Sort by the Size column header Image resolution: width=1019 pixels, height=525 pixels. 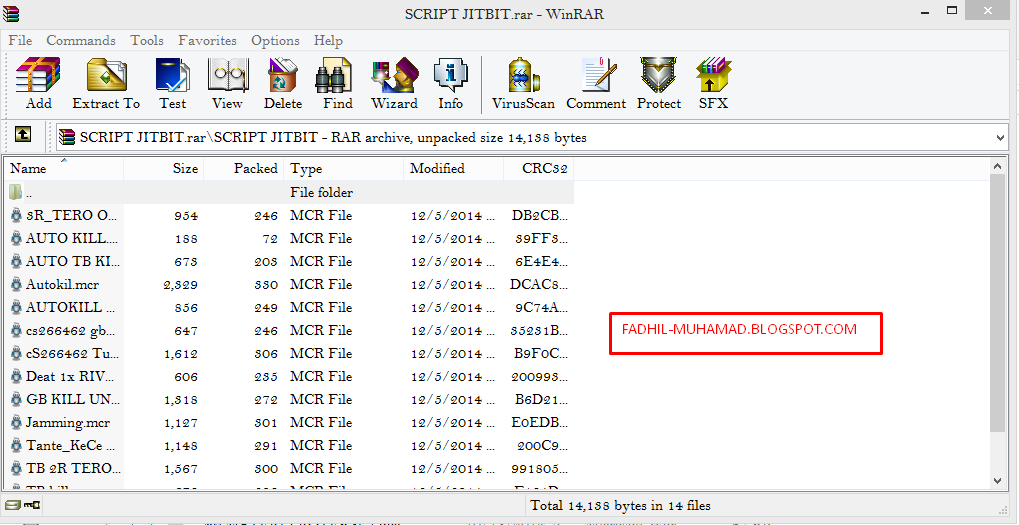click(164, 168)
